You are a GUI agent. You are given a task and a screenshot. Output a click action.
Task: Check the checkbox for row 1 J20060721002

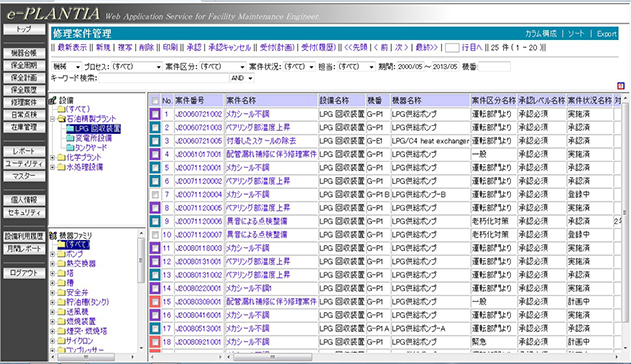pyautogui.click(x=155, y=114)
